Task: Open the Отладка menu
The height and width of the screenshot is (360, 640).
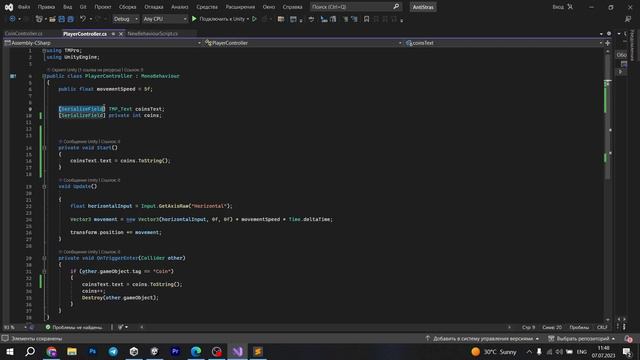Action: pos(153,7)
